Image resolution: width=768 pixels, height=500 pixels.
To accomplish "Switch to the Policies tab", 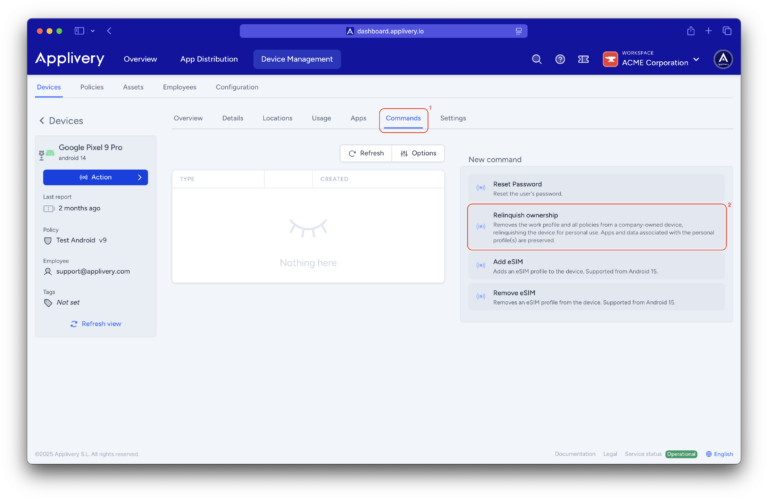I will pyautogui.click(x=92, y=87).
